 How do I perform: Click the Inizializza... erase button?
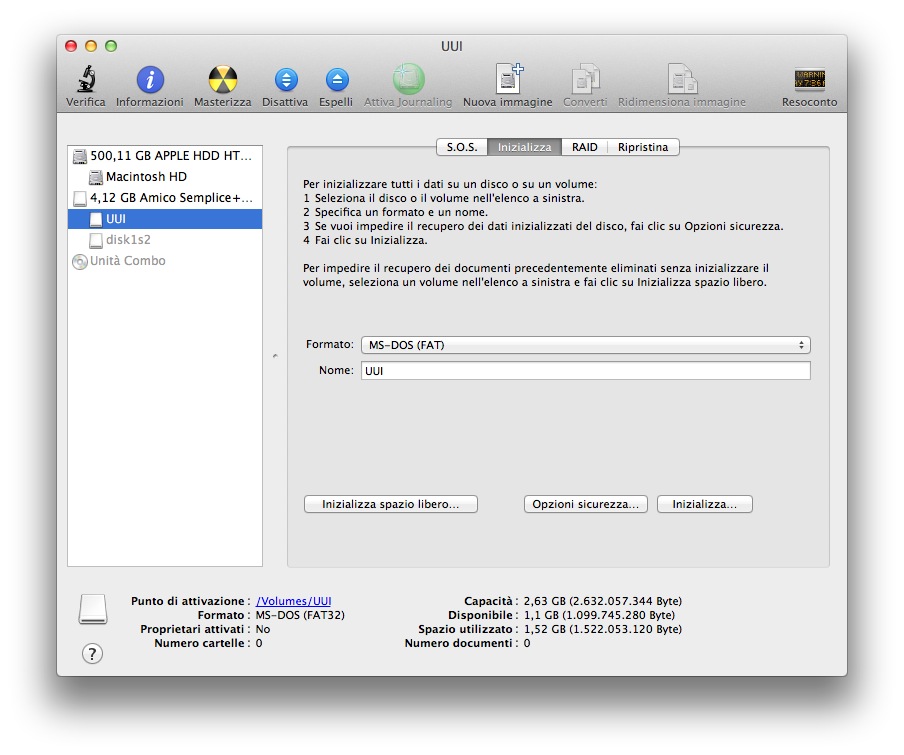pos(705,504)
